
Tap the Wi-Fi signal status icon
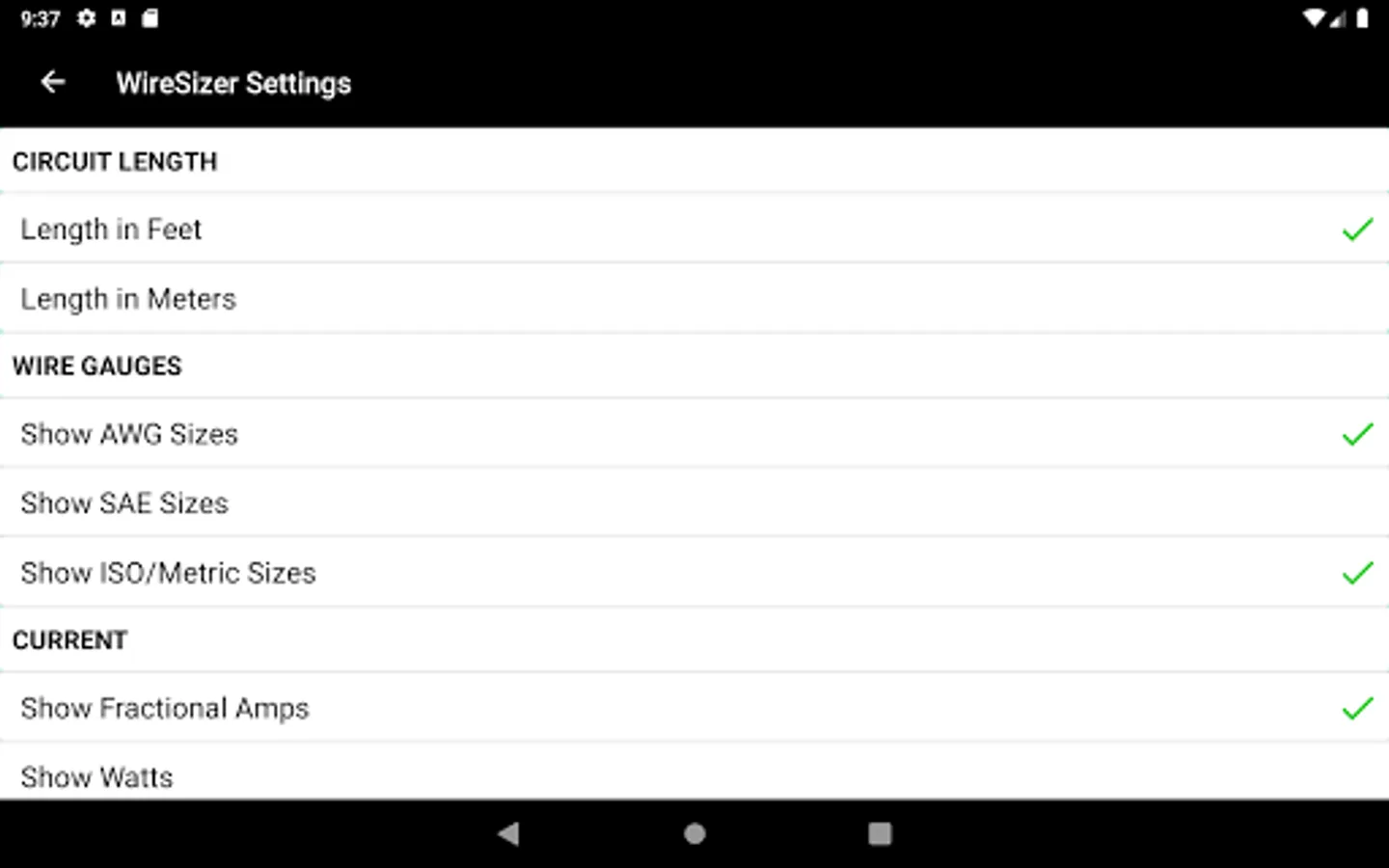(x=1313, y=18)
